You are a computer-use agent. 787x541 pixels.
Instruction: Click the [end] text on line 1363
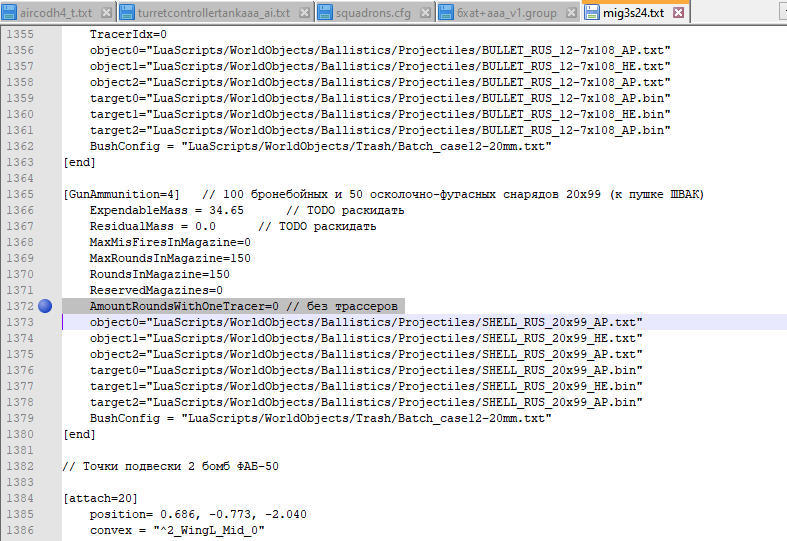[79, 162]
